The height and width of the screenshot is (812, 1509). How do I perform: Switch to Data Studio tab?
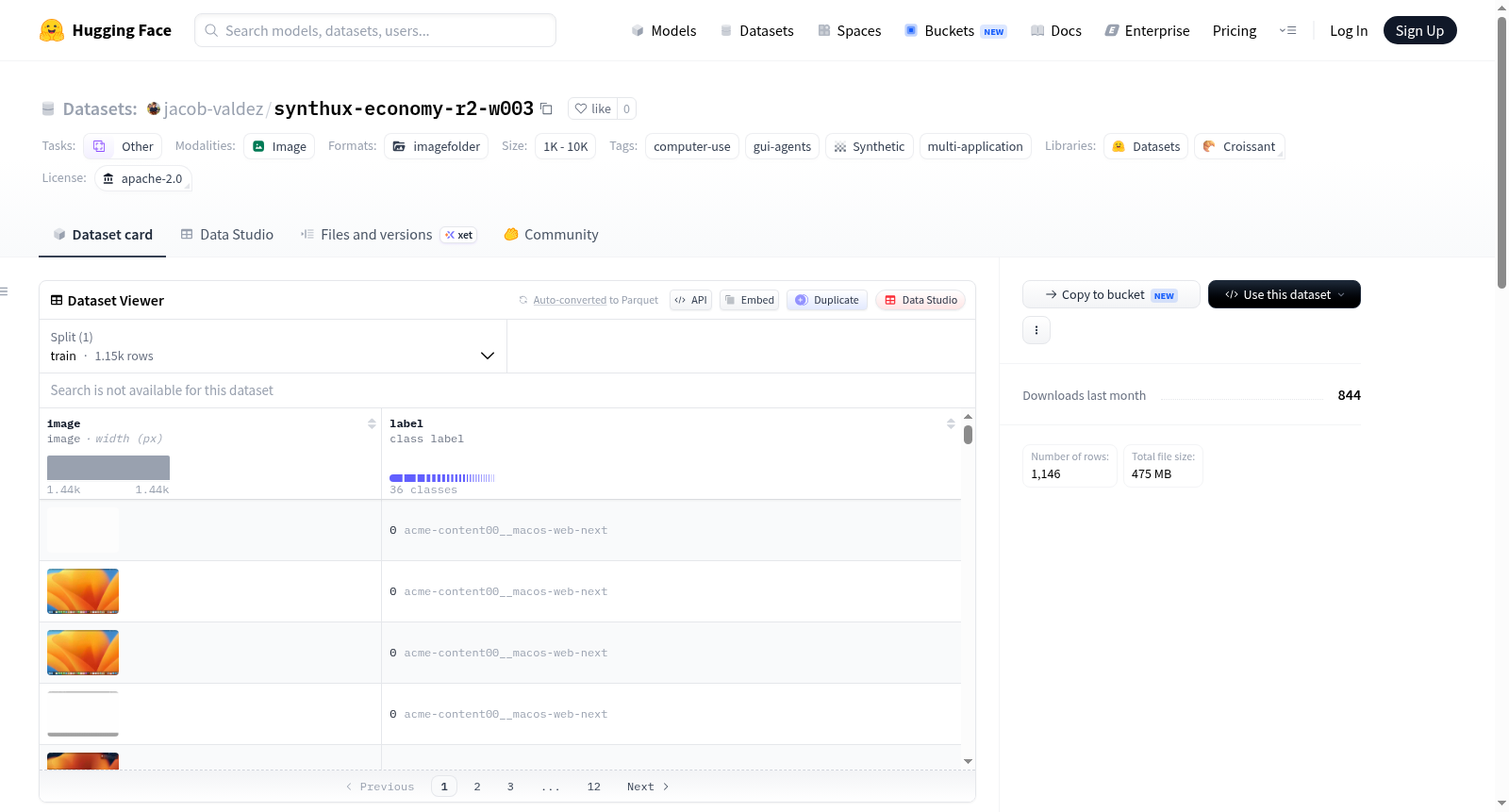click(x=227, y=234)
